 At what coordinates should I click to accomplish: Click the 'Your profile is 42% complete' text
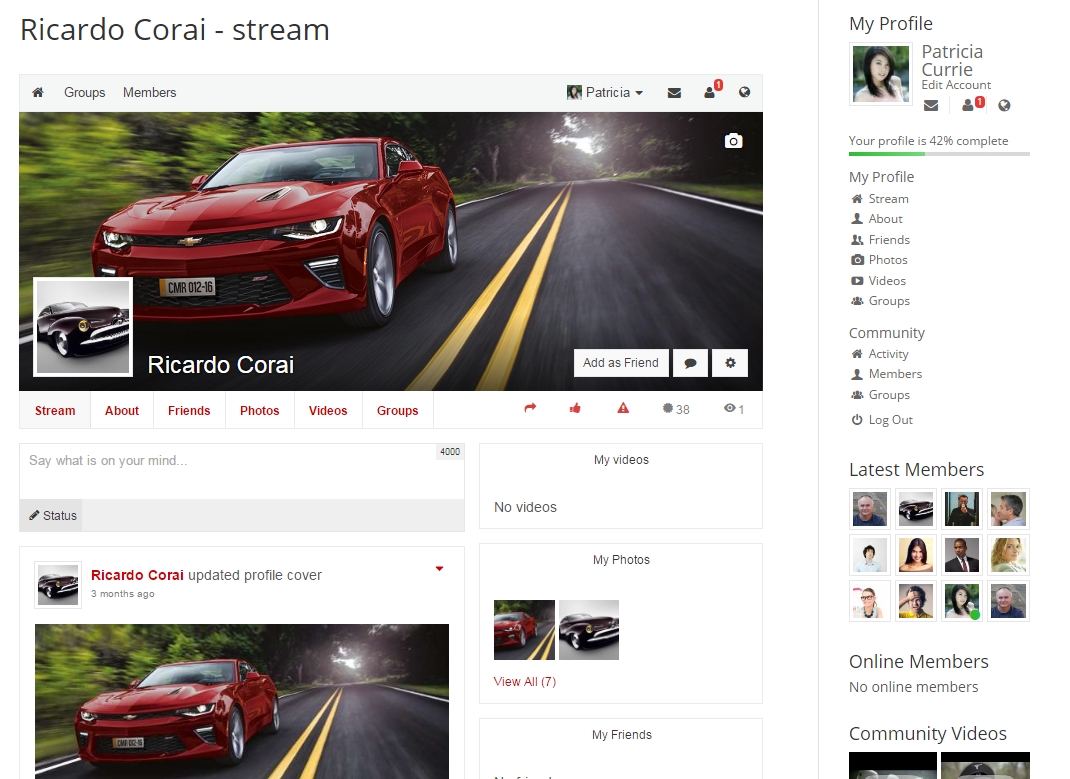pos(929,141)
